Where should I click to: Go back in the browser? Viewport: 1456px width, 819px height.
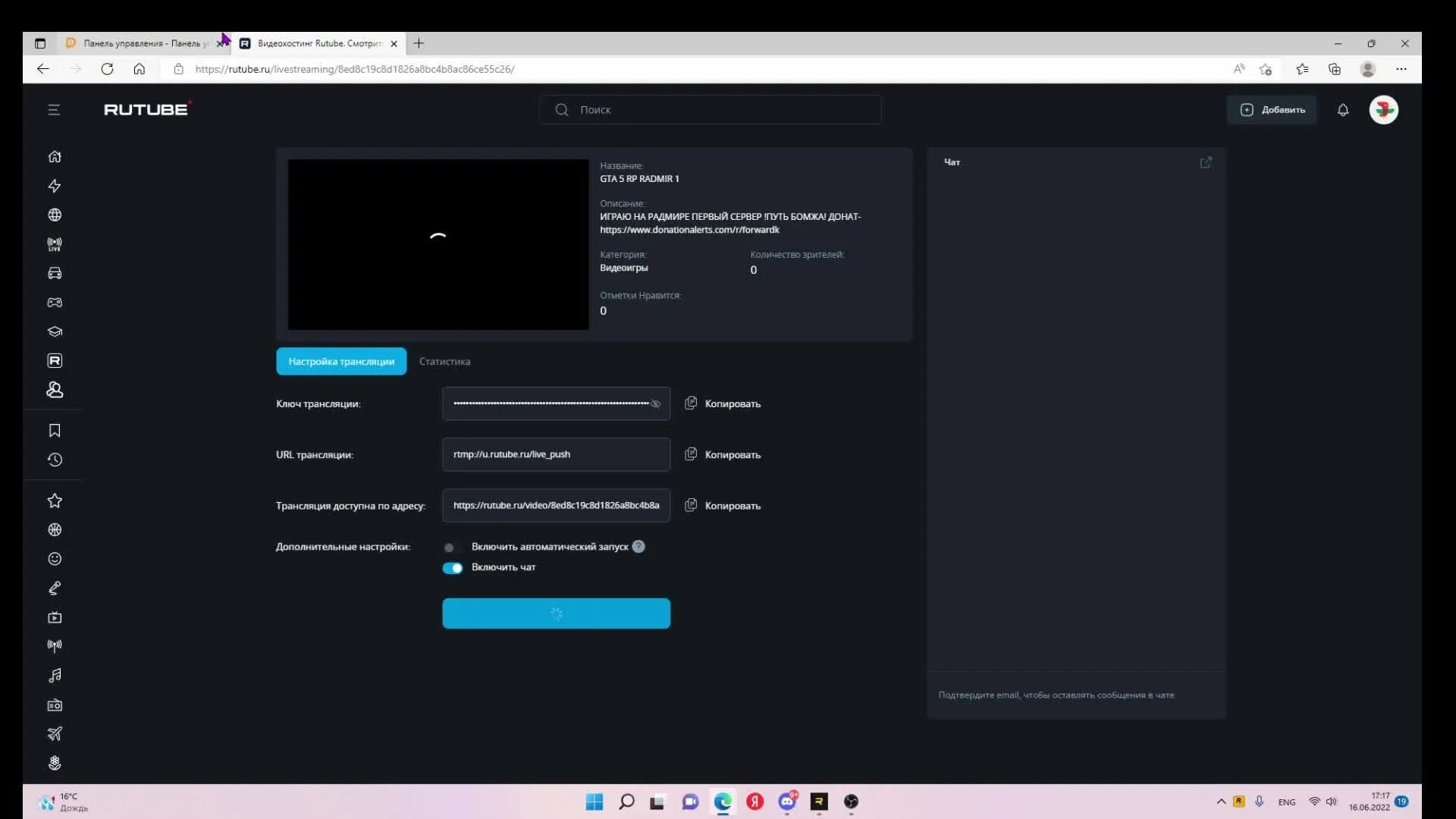pyautogui.click(x=43, y=69)
